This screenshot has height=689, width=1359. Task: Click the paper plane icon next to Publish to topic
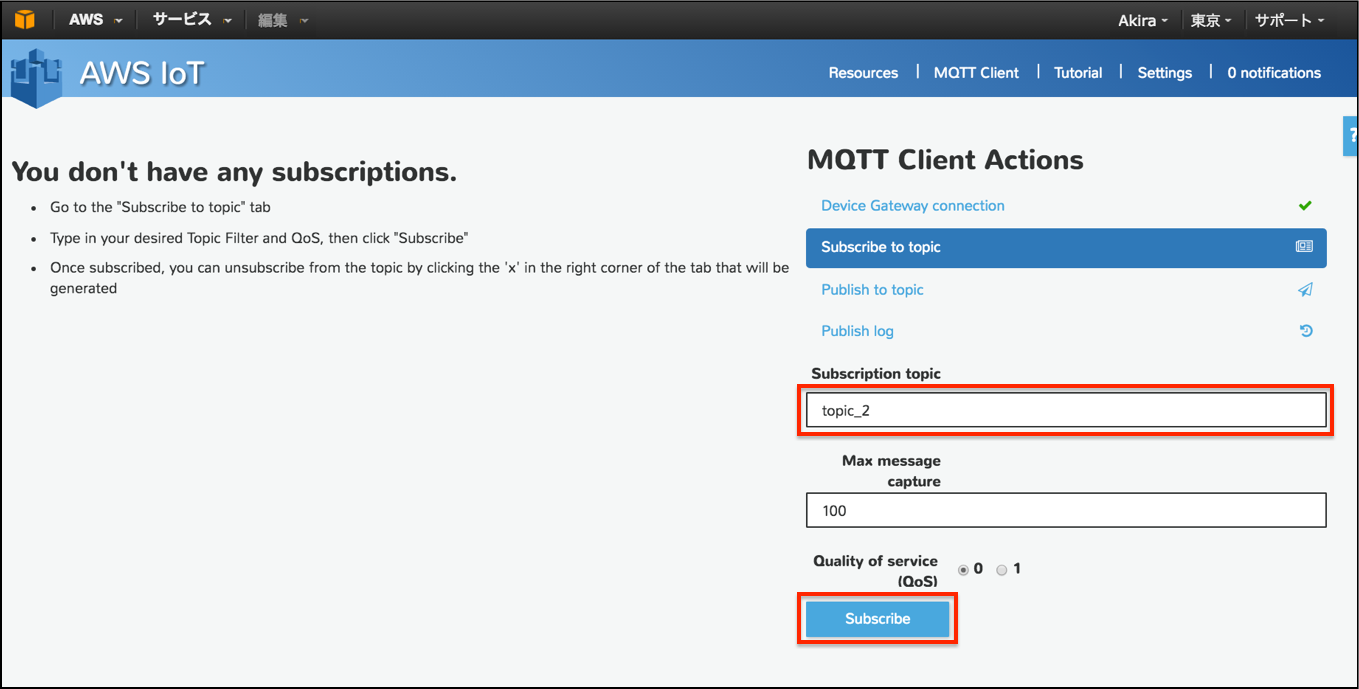[1306, 289]
